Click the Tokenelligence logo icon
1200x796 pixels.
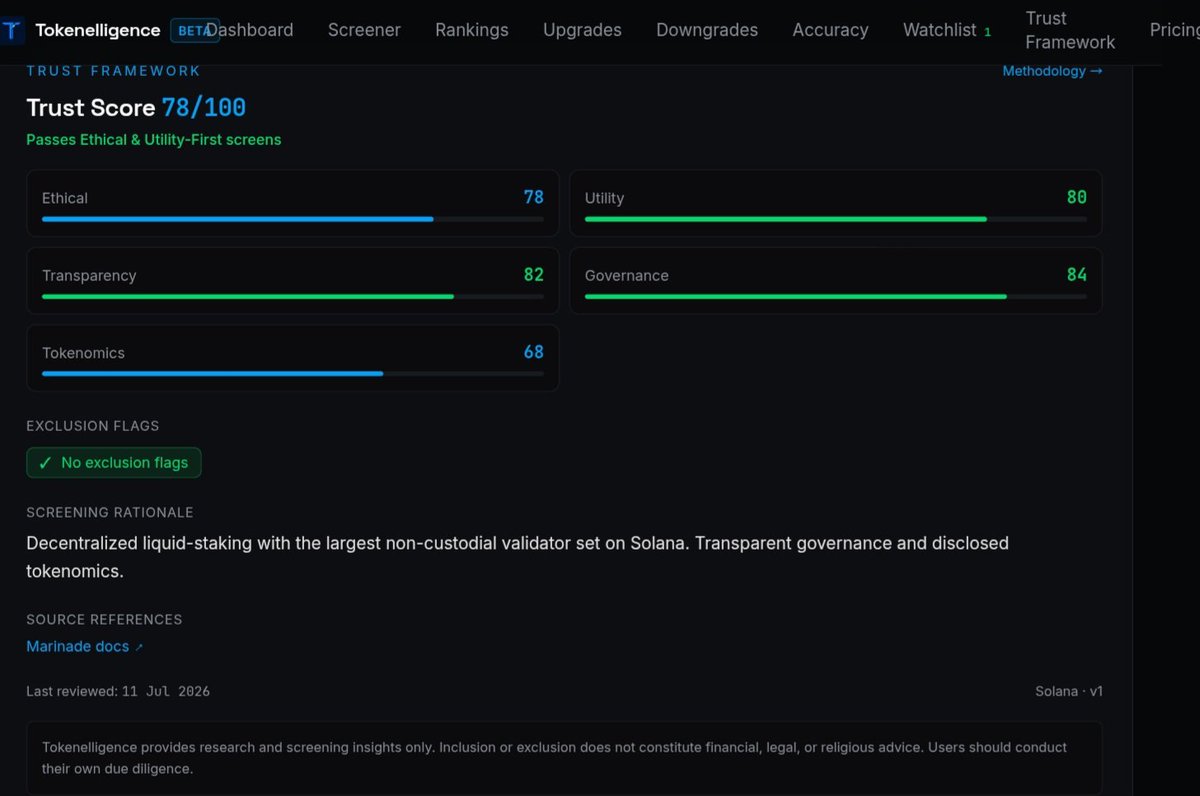click(x=12, y=30)
